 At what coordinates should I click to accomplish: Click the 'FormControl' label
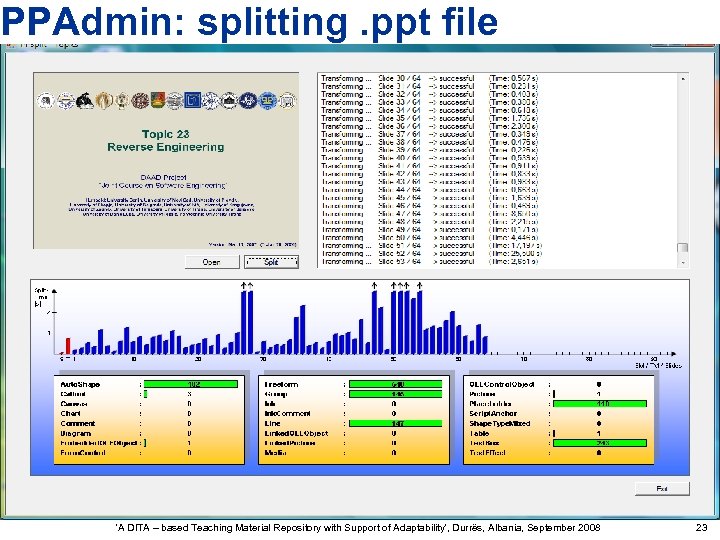83,453
